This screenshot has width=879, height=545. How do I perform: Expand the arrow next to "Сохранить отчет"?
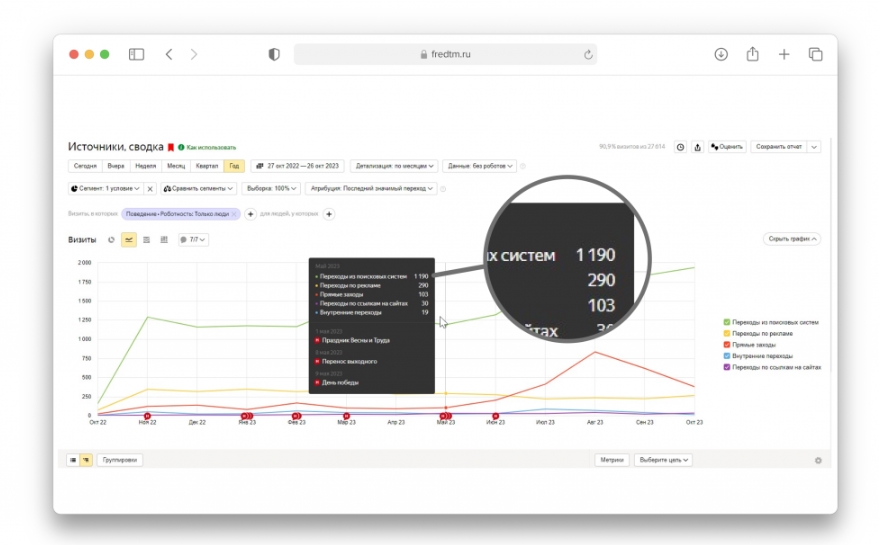[814, 147]
